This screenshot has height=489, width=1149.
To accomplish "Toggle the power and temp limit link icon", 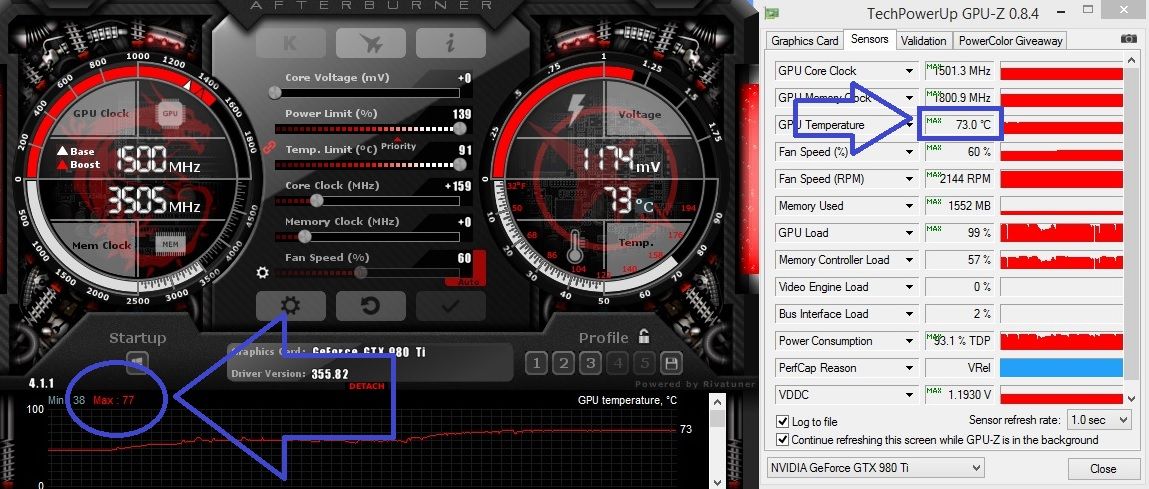I will 269,147.
